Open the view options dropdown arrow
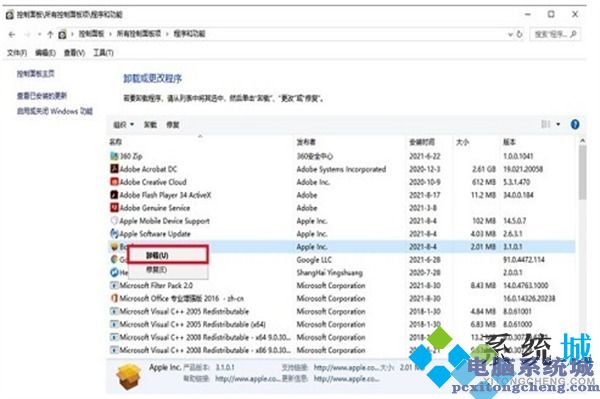Image resolution: width=600 pixels, height=399 pixels. pyautogui.click(x=558, y=124)
